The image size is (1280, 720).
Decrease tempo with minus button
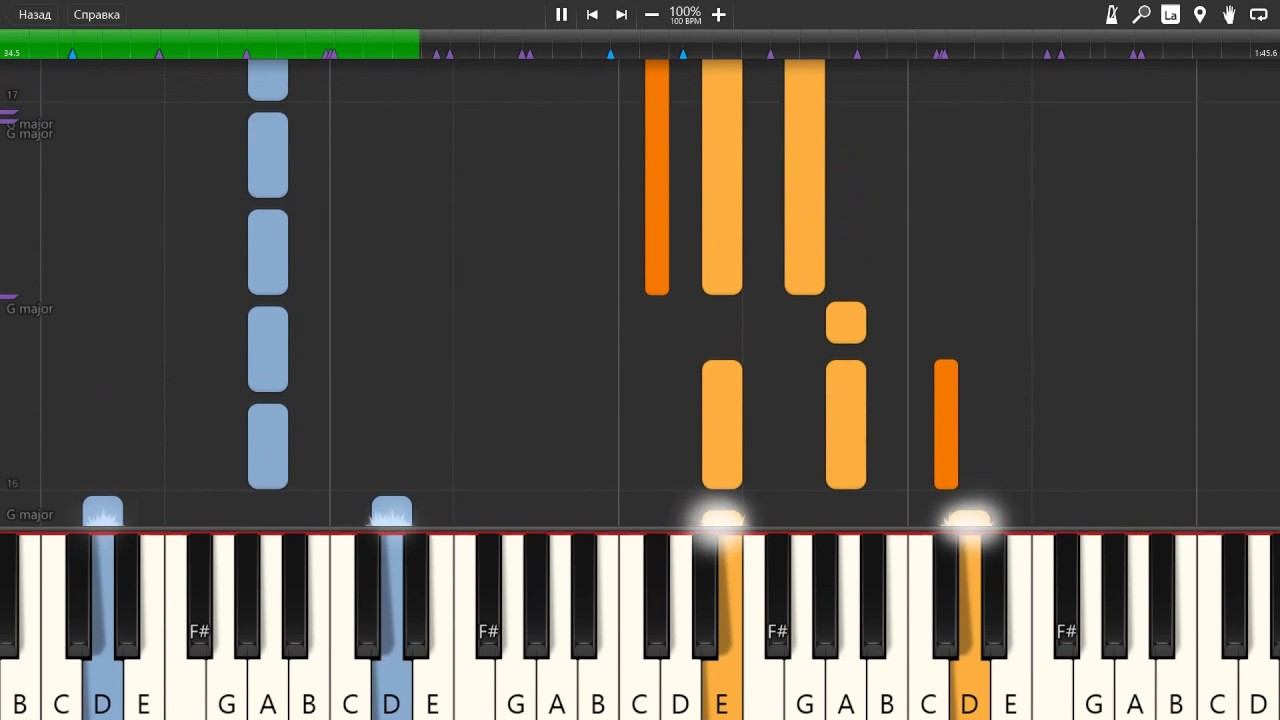point(652,15)
